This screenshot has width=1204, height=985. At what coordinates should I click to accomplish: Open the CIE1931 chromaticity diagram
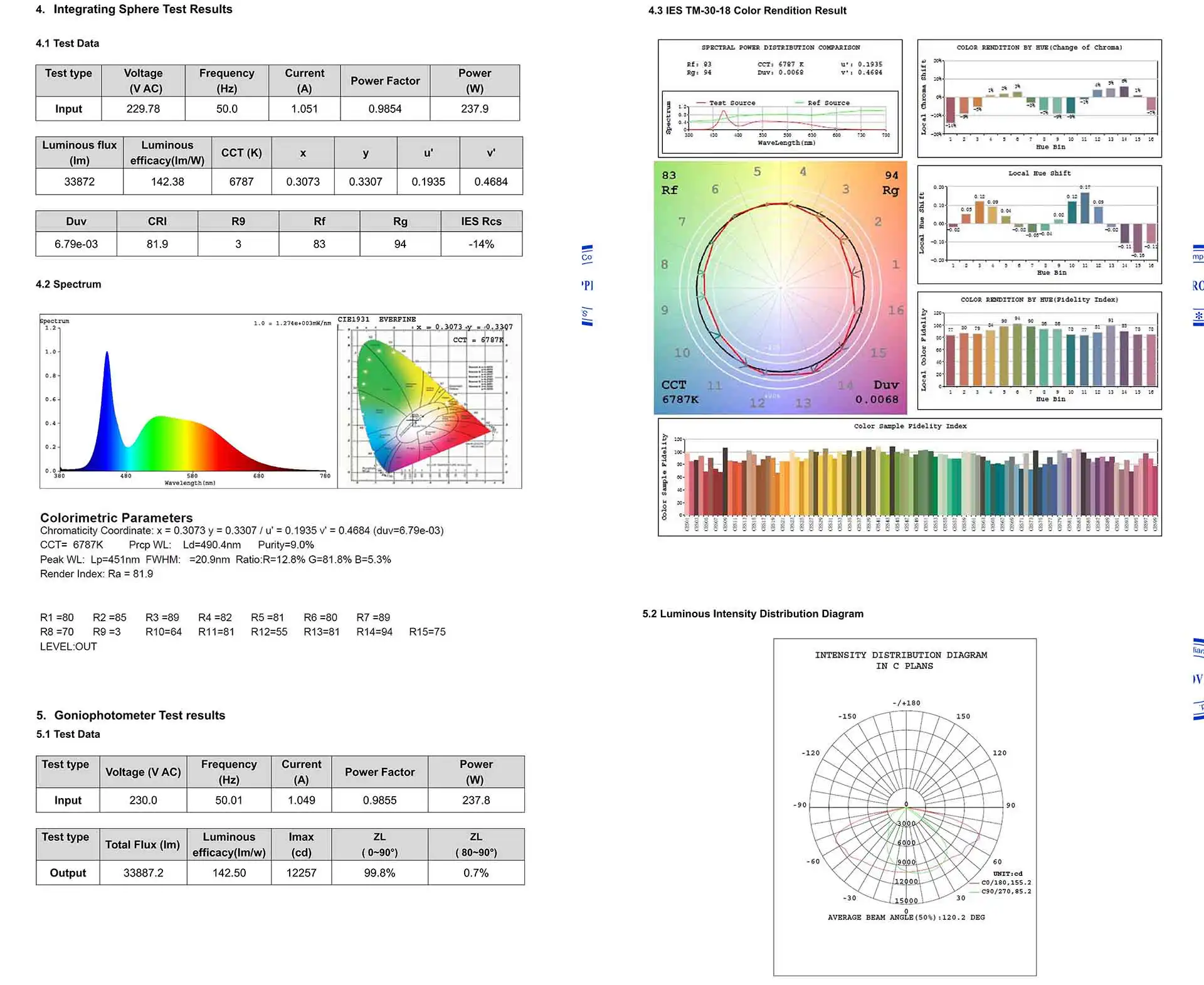(430, 402)
